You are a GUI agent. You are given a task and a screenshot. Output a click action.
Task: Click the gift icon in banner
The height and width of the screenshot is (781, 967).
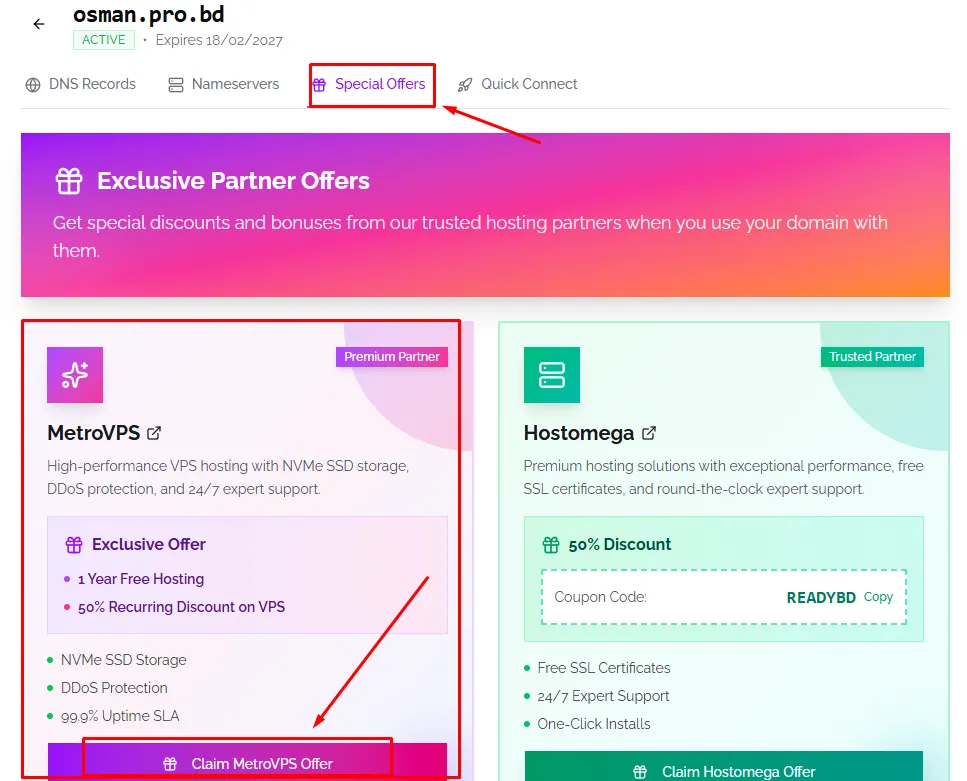[x=69, y=181]
